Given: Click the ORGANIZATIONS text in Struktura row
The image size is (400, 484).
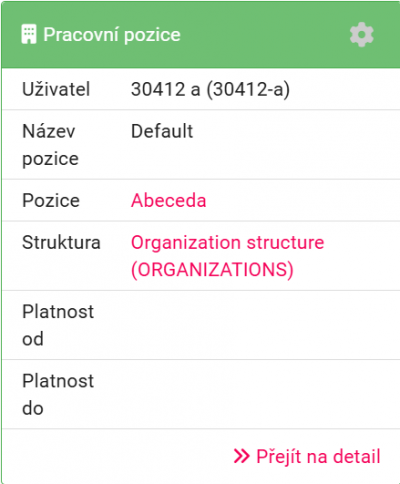Looking at the screenshot, I should pyautogui.click(x=212, y=269).
